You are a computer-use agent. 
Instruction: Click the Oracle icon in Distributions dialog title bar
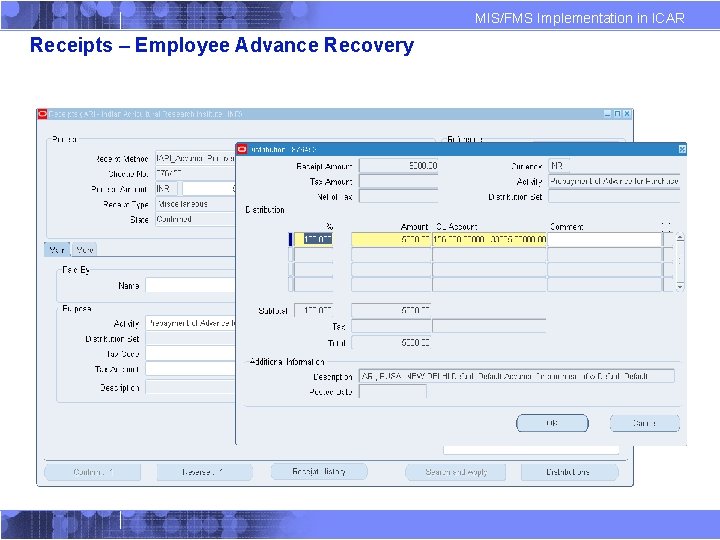tap(242, 149)
